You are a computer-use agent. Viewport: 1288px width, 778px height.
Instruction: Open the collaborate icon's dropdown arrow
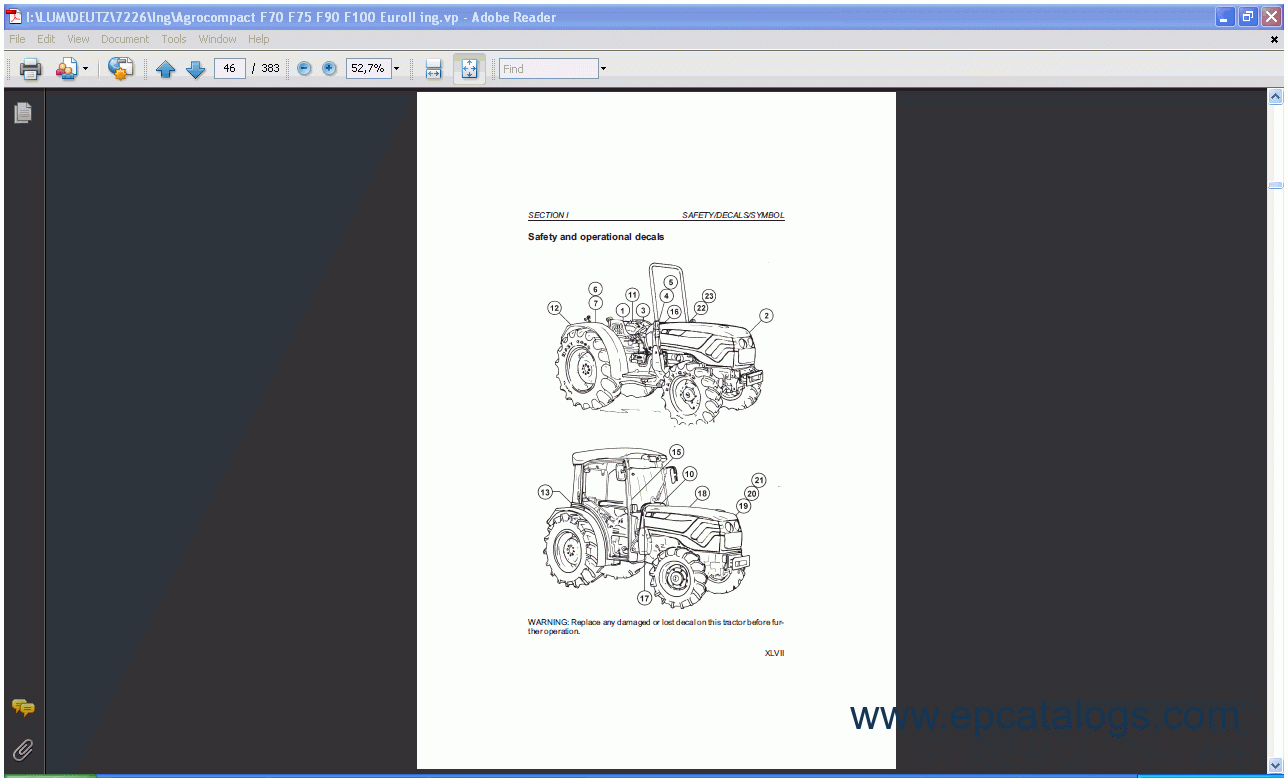(x=85, y=69)
